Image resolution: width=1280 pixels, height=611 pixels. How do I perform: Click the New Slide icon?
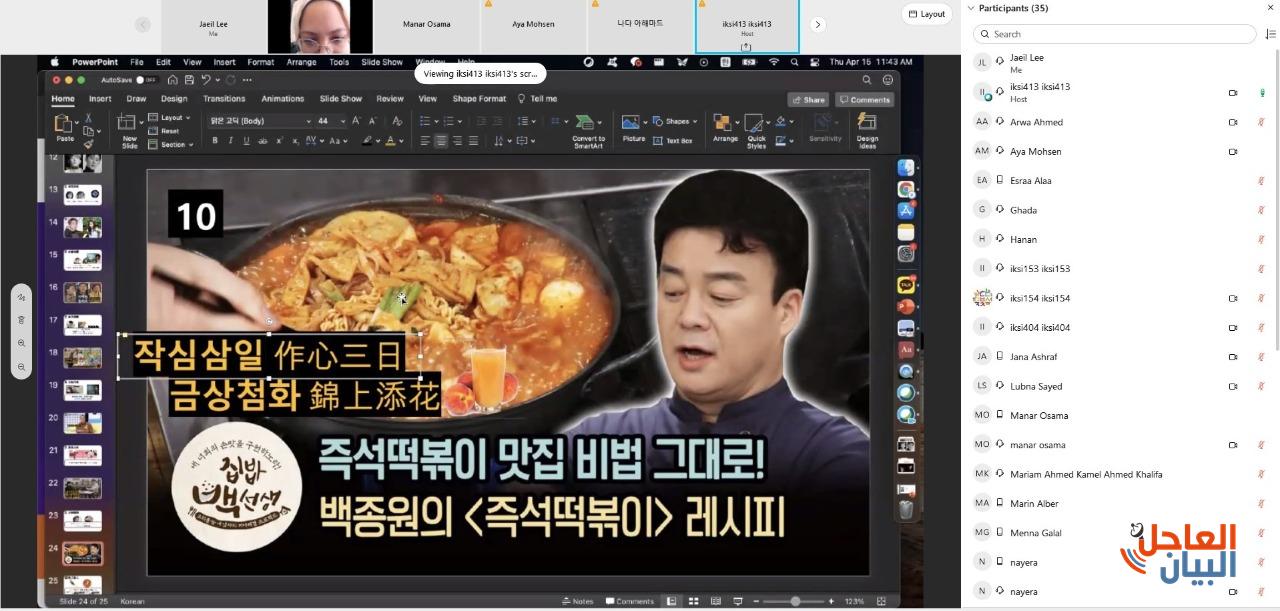coord(128,124)
